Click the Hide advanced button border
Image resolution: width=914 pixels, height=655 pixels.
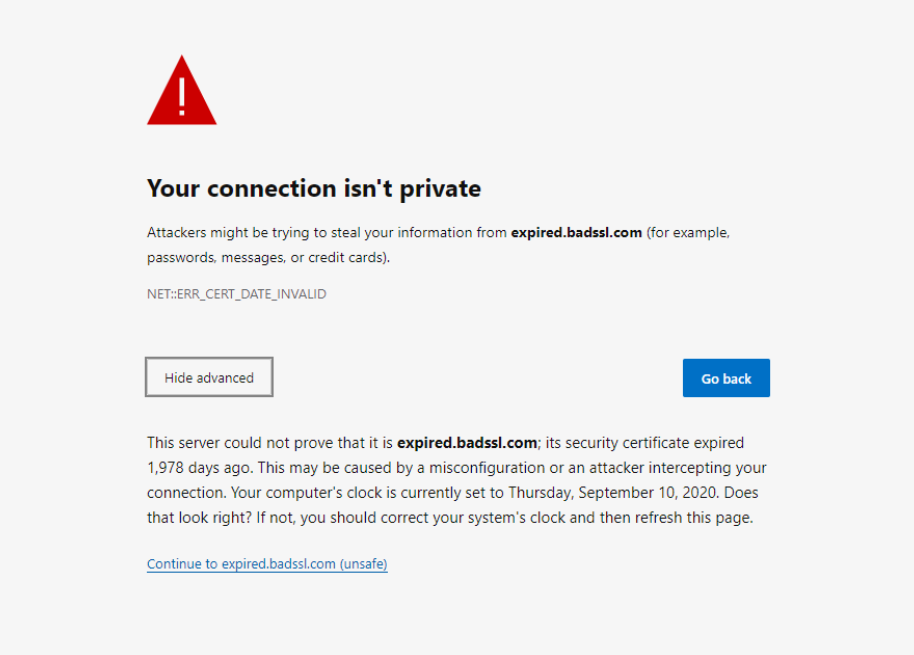tap(208, 358)
